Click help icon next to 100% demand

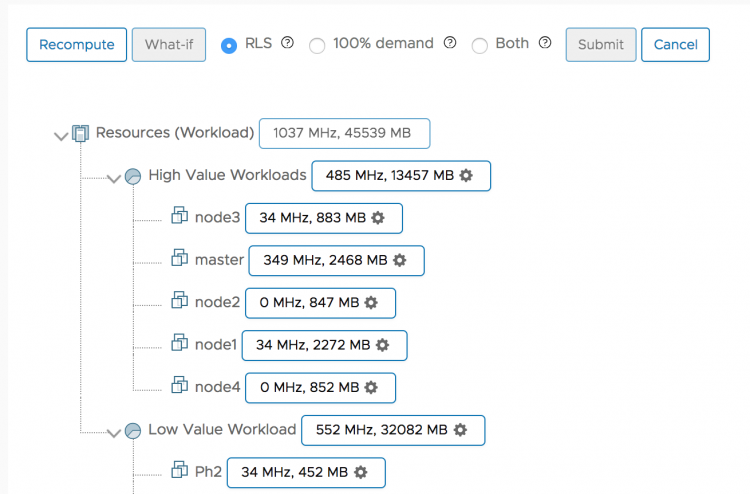pos(450,43)
